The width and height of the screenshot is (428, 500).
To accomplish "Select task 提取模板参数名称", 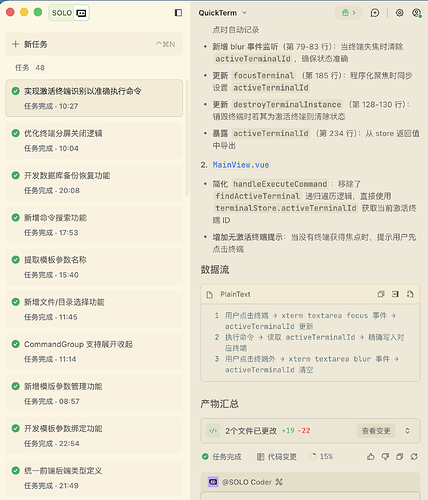I will click(x=94, y=267).
